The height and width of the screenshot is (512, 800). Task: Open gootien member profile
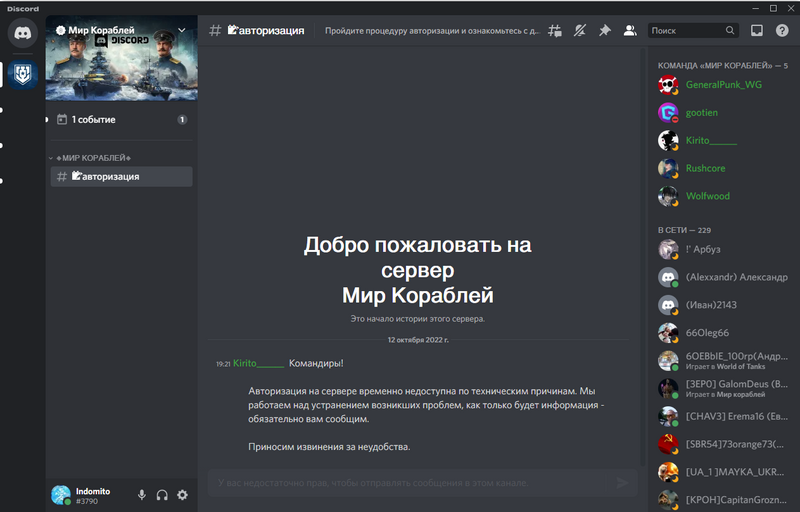pyautogui.click(x=723, y=113)
